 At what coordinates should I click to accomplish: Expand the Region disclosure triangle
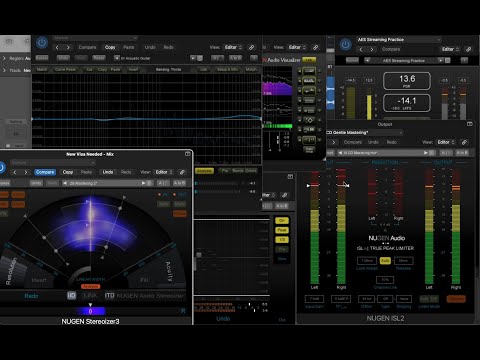coord(4,58)
